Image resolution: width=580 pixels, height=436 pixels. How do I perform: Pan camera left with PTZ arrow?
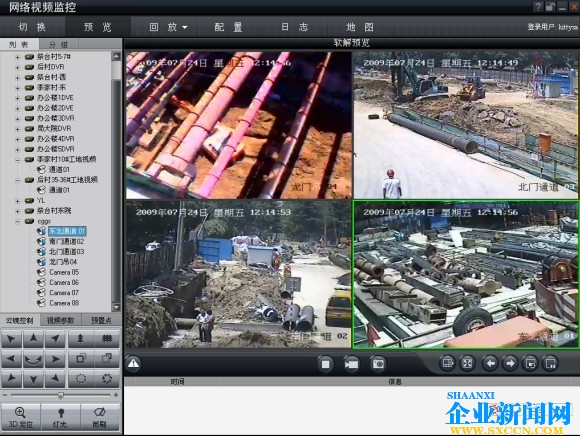11,359
